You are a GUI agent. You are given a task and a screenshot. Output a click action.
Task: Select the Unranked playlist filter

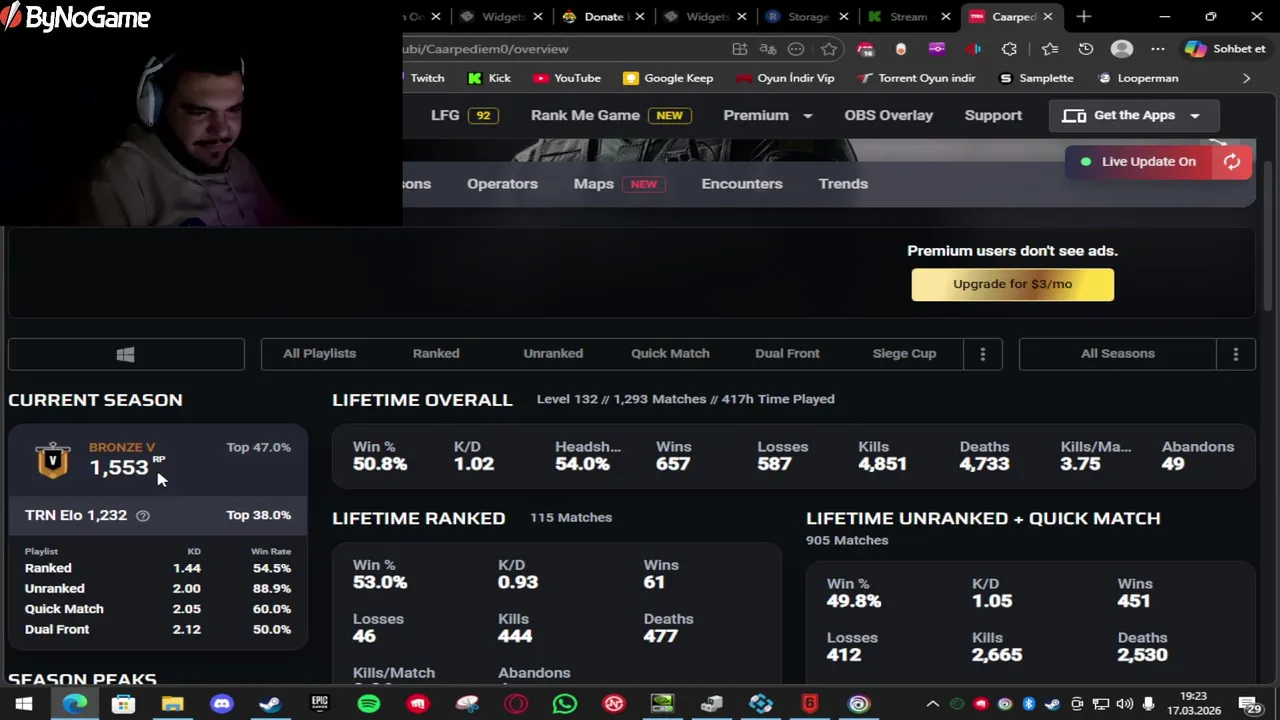point(553,354)
